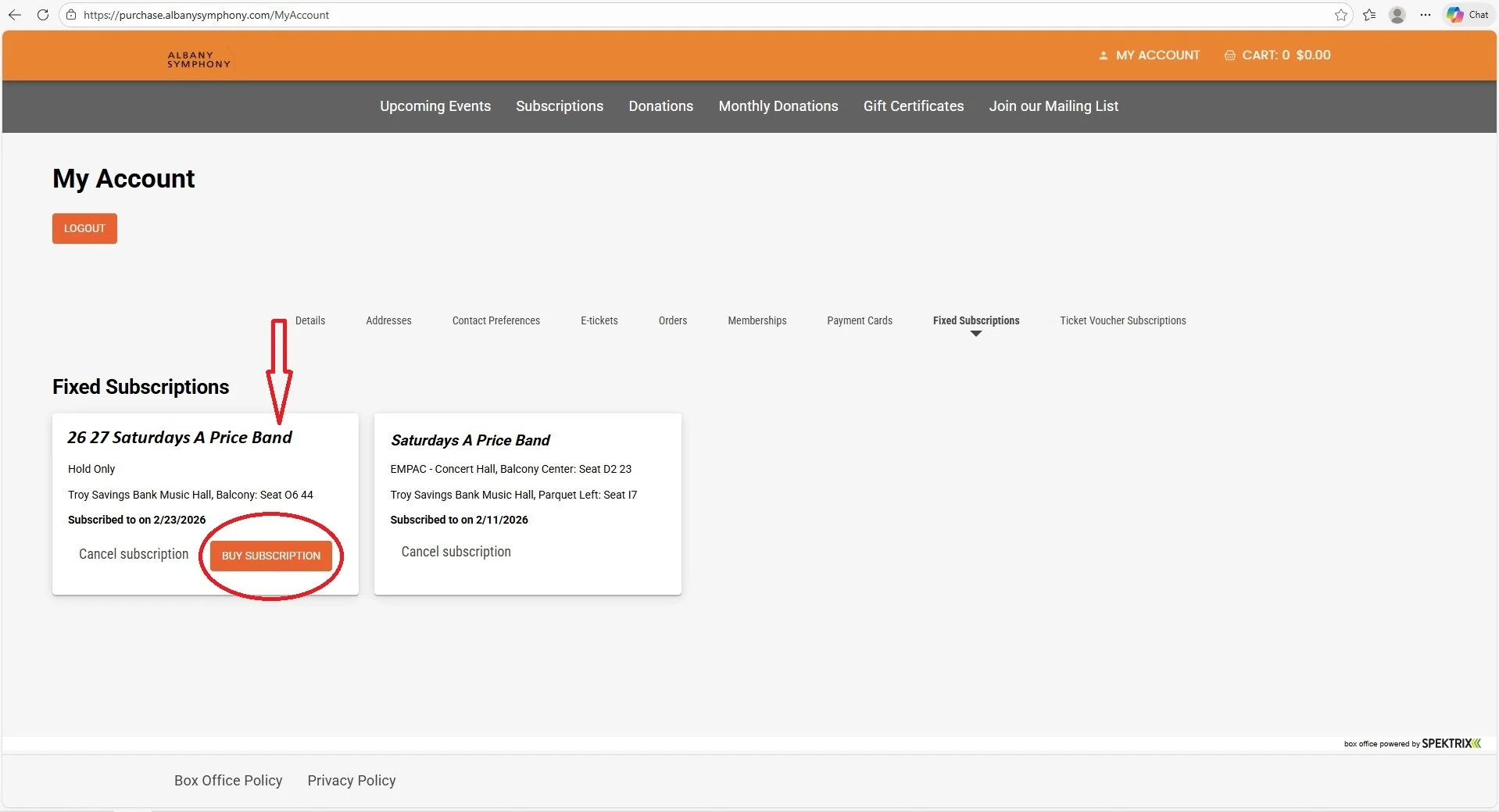Screen dimensions: 1499x812
Task: Refresh the page
Action: 43,15
